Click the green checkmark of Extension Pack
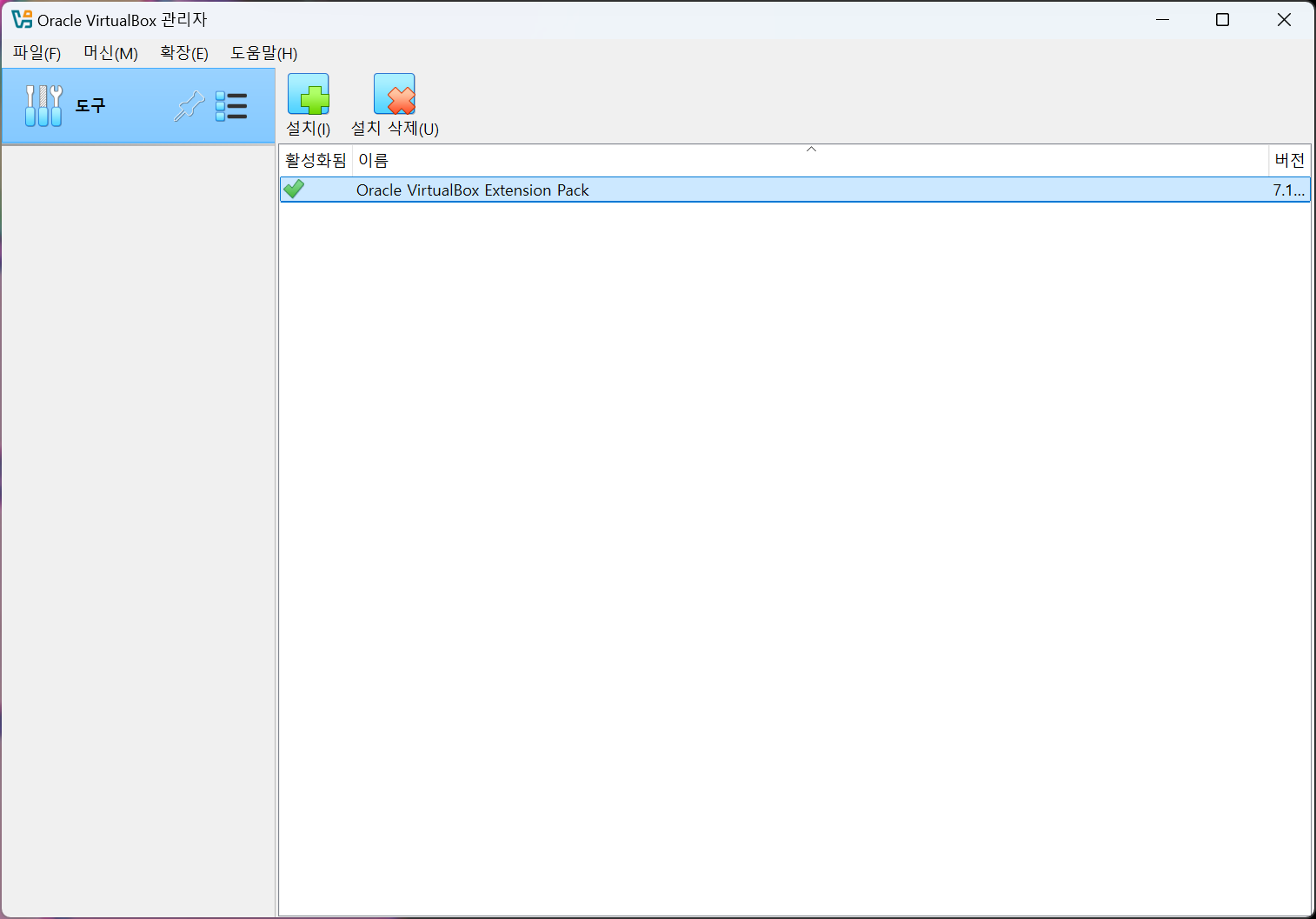The height and width of the screenshot is (919, 1316). click(294, 189)
